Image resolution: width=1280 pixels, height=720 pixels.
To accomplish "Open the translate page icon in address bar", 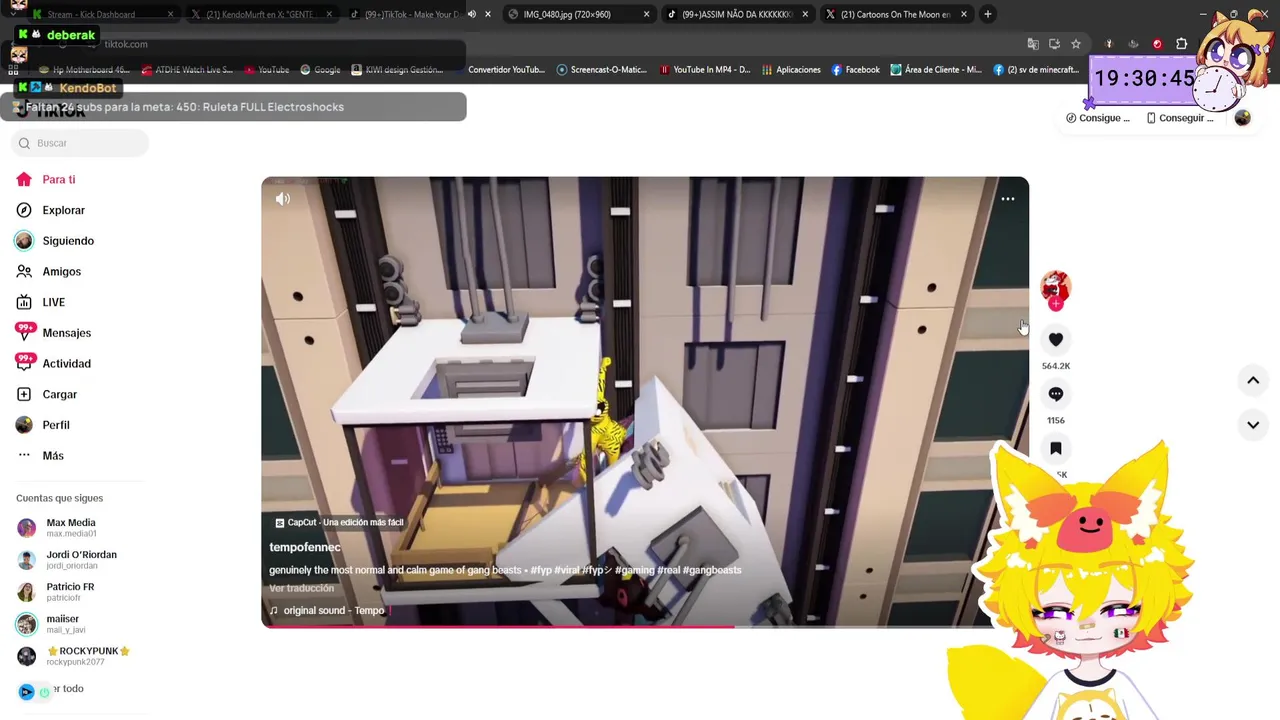I will (1033, 44).
